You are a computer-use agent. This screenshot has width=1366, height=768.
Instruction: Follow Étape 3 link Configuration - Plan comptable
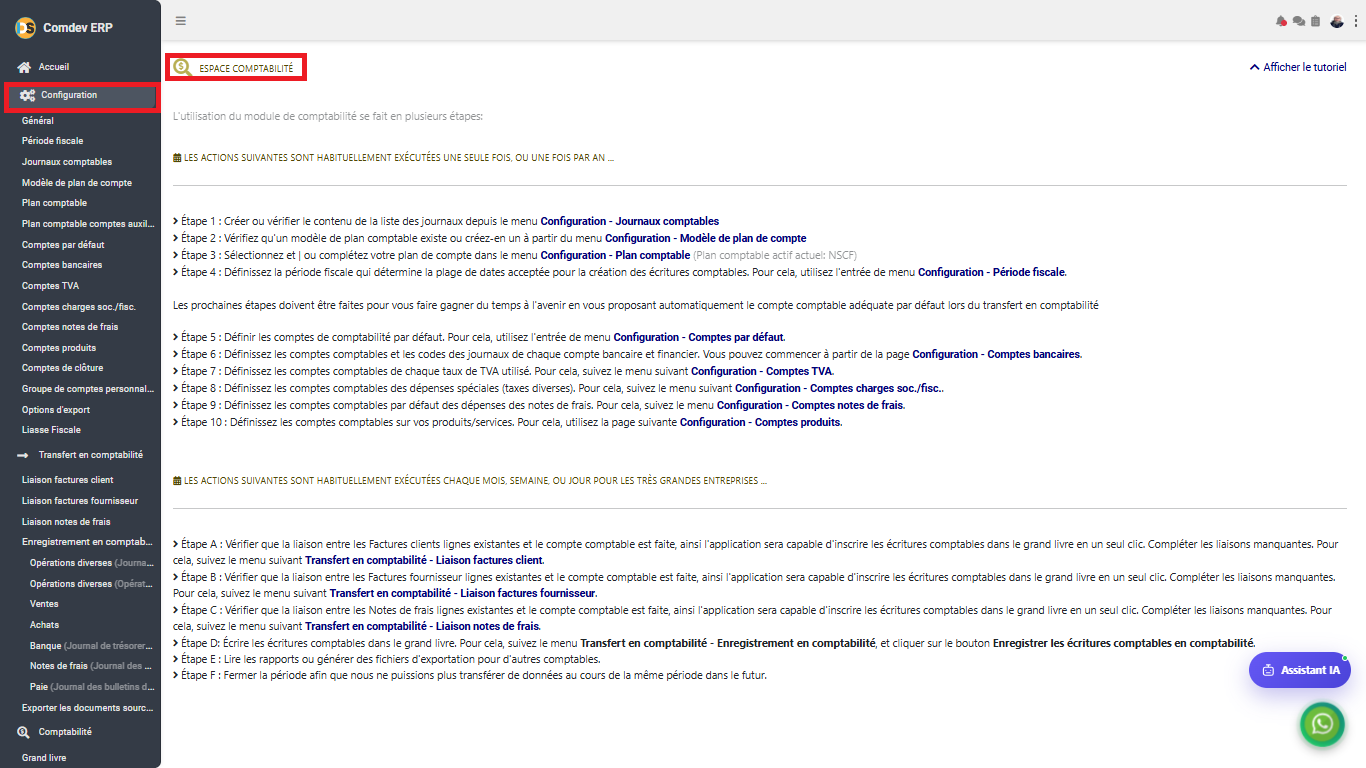pyautogui.click(x=615, y=255)
